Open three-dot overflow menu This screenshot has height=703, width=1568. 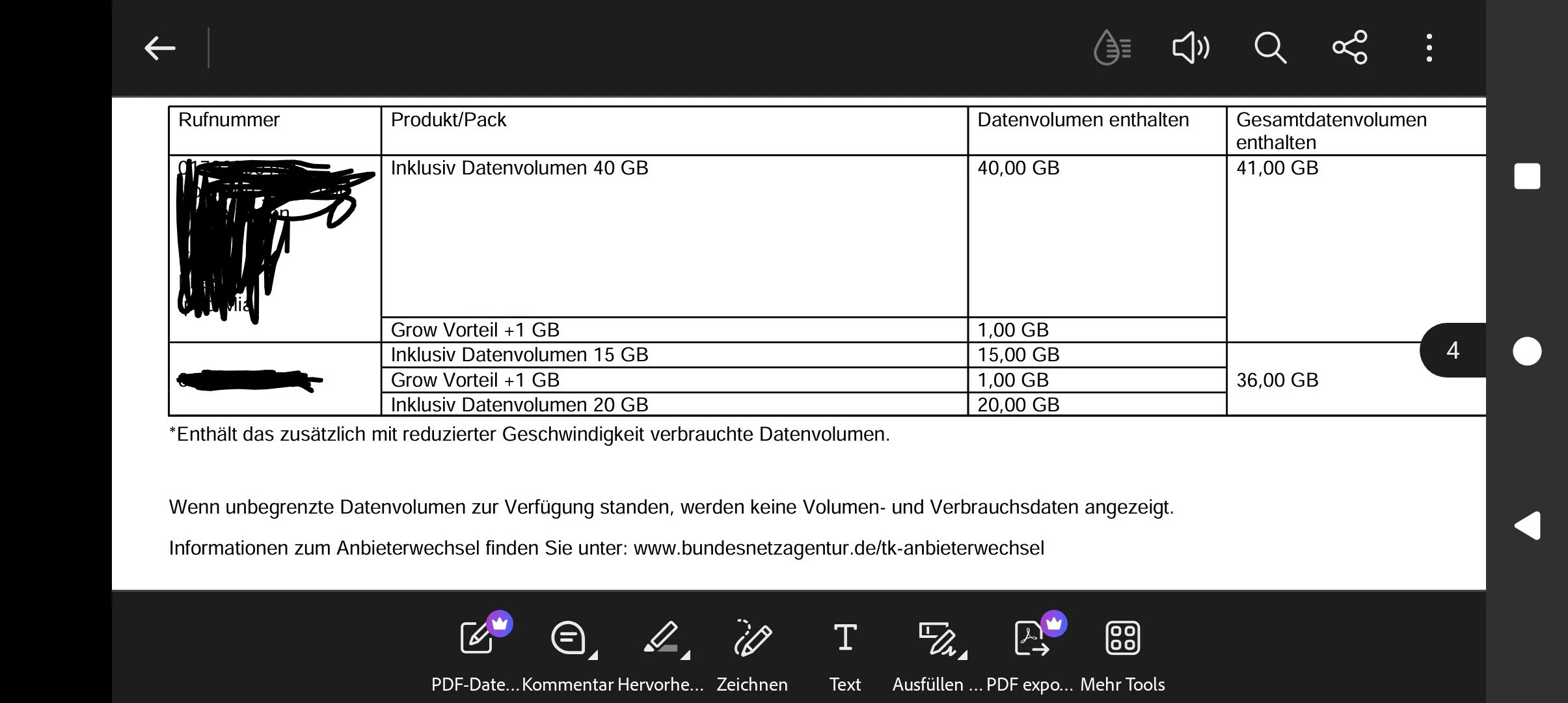[x=1429, y=48]
